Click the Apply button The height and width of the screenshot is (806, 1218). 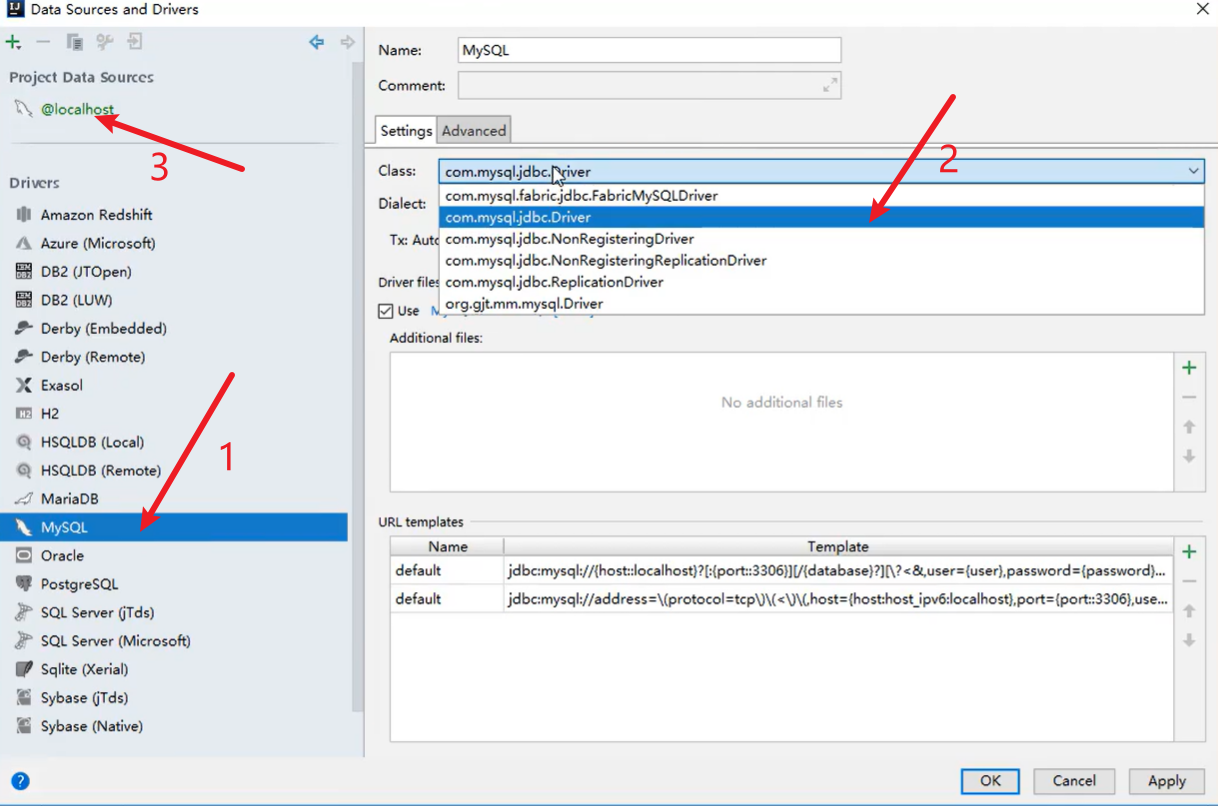pyautogui.click(x=1167, y=781)
